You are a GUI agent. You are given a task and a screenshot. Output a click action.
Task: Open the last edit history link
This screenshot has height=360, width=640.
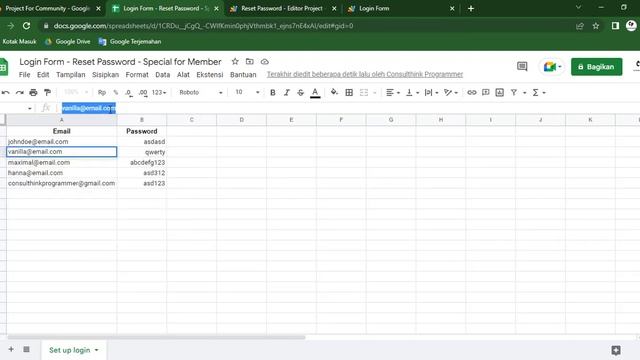tap(365, 74)
